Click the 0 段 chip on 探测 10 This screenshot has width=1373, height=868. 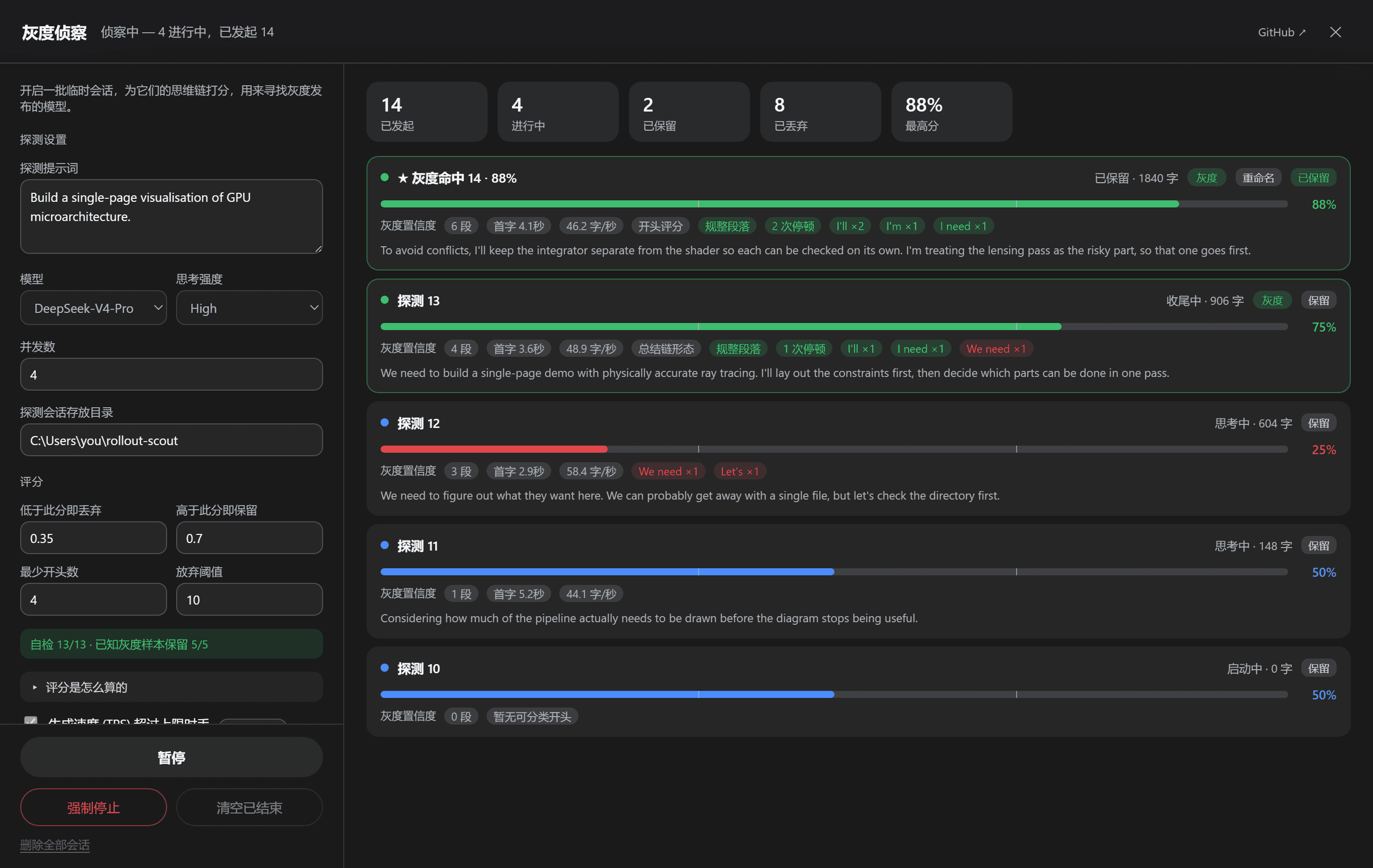(x=461, y=717)
